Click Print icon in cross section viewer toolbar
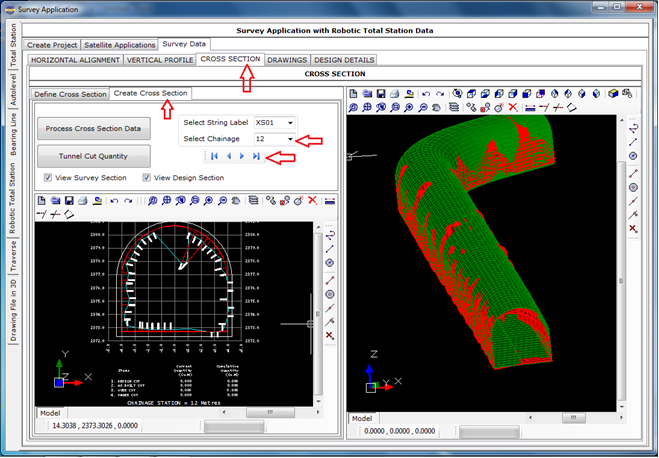 tap(83, 201)
